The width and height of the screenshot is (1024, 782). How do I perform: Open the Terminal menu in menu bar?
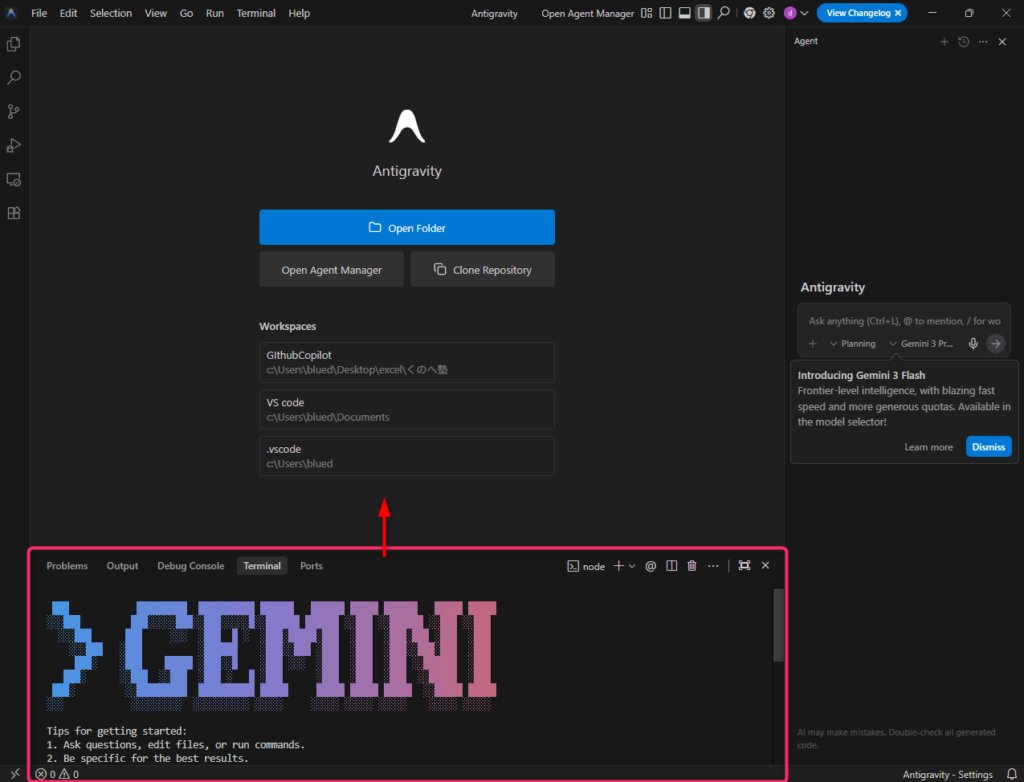pyautogui.click(x=256, y=13)
